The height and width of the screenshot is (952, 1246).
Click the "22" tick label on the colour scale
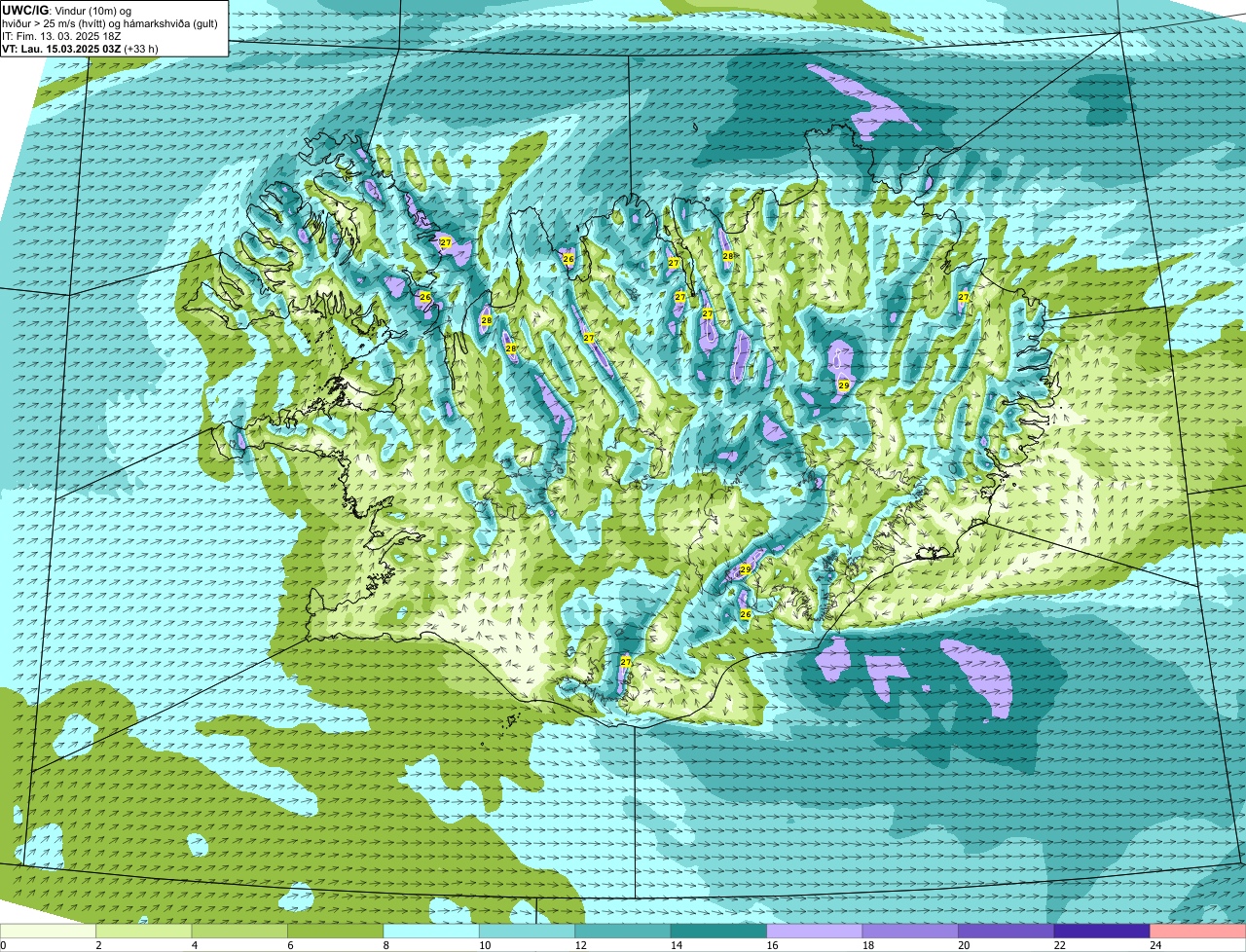[x=1060, y=945]
